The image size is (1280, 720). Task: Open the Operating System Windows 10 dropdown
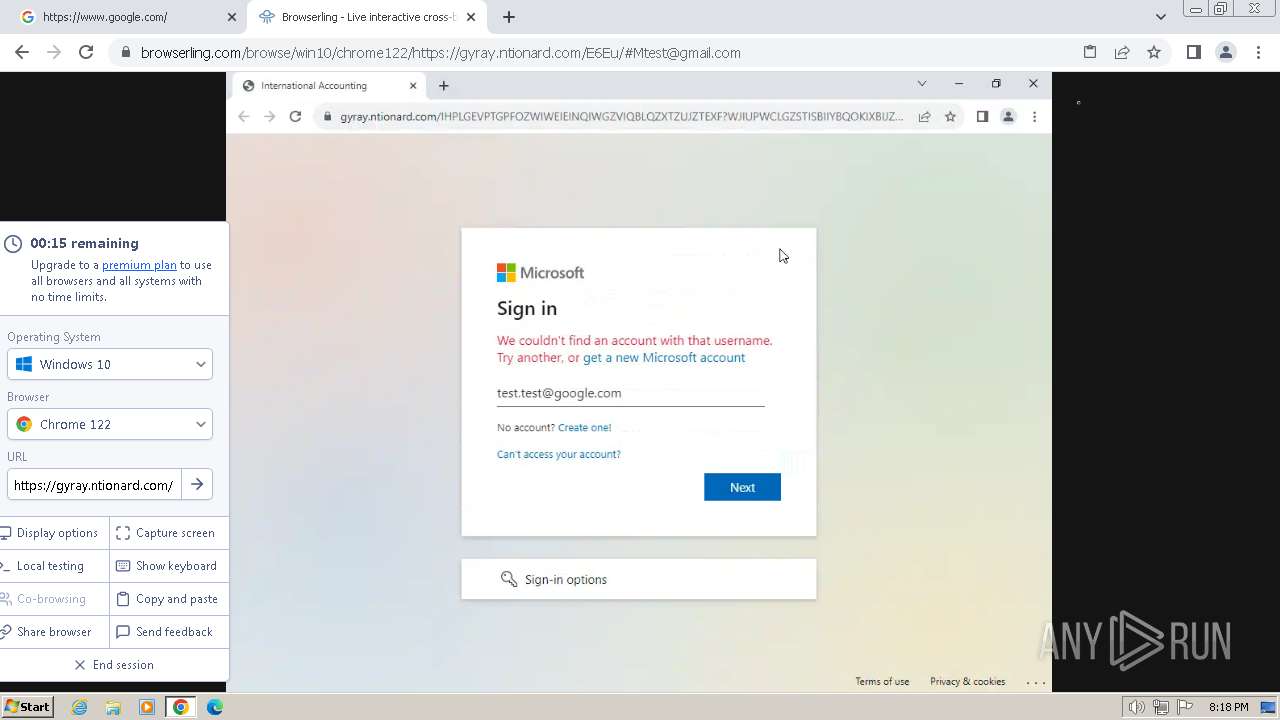click(110, 365)
